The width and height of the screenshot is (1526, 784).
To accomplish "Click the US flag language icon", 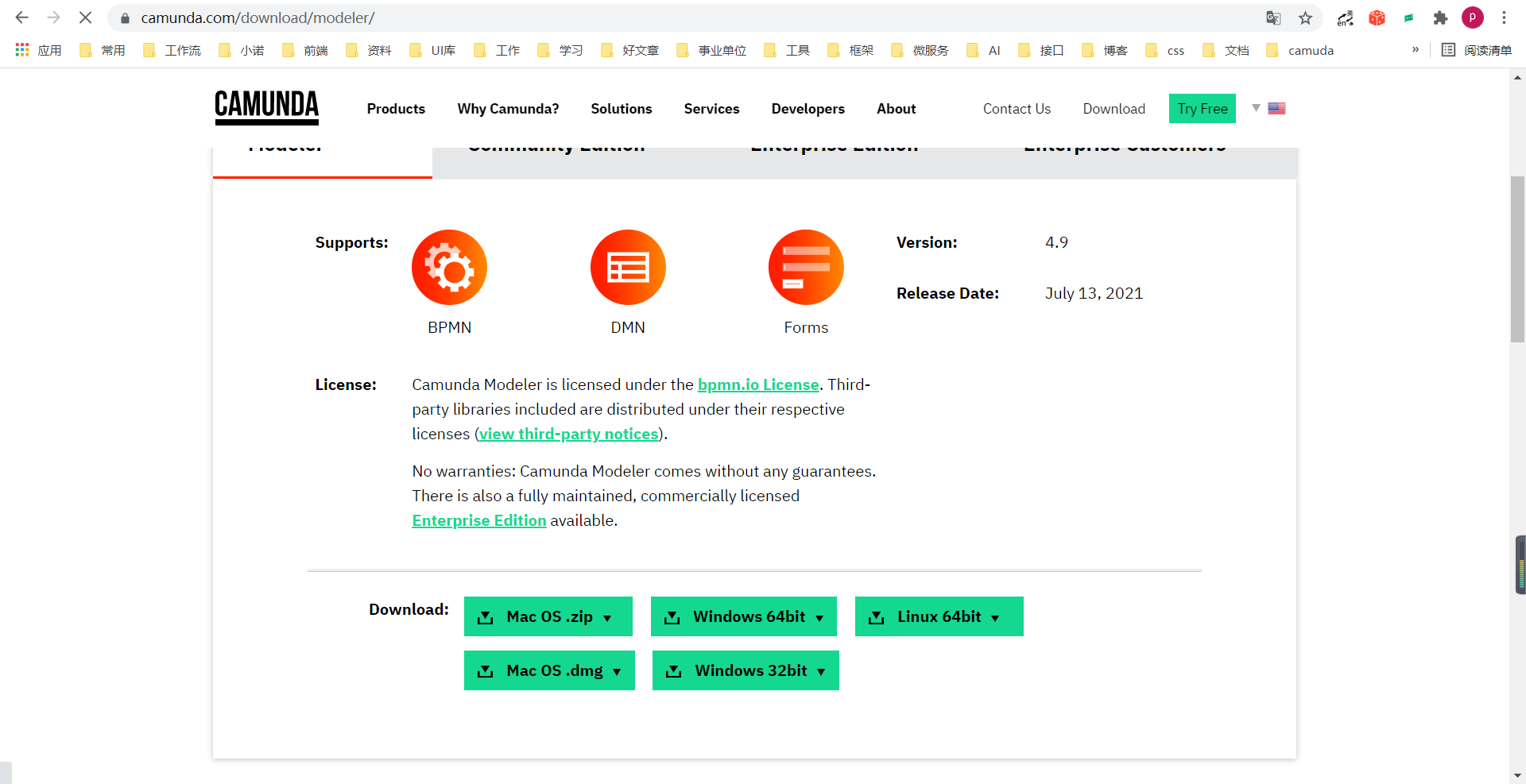I will pos(1276,108).
